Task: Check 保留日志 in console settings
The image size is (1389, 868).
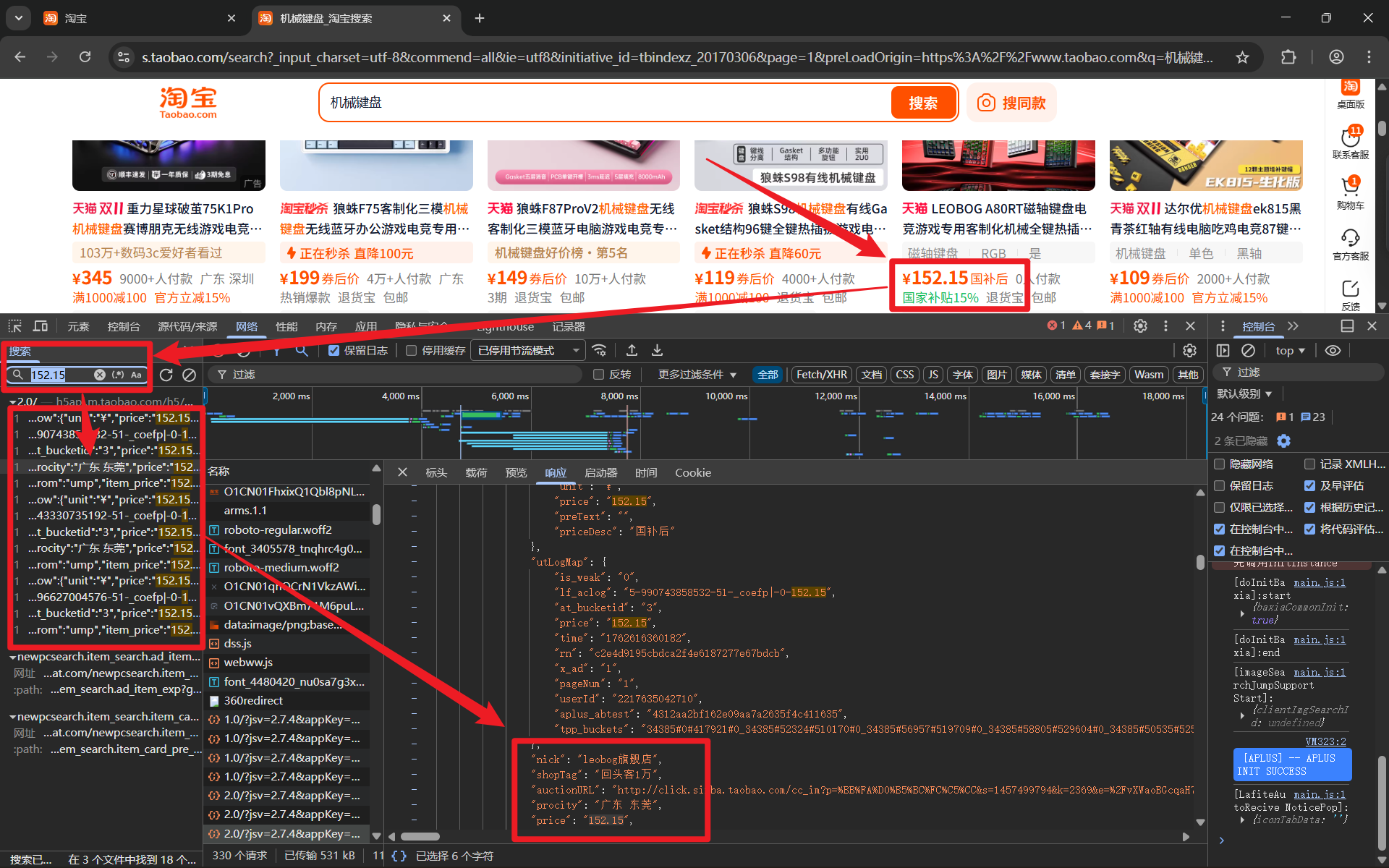Action: tap(1220, 486)
